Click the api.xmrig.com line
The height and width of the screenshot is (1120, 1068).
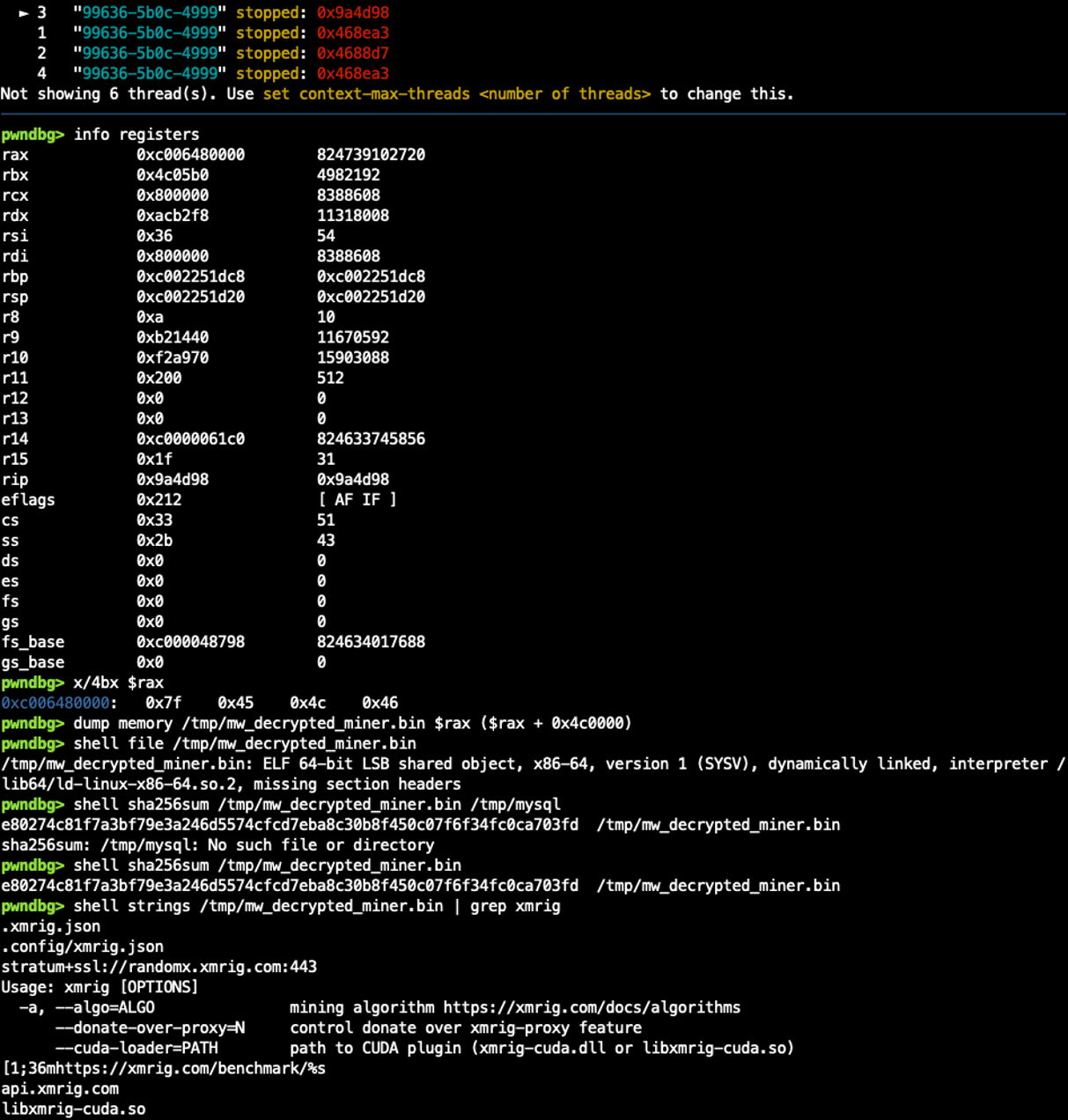click(59, 1088)
